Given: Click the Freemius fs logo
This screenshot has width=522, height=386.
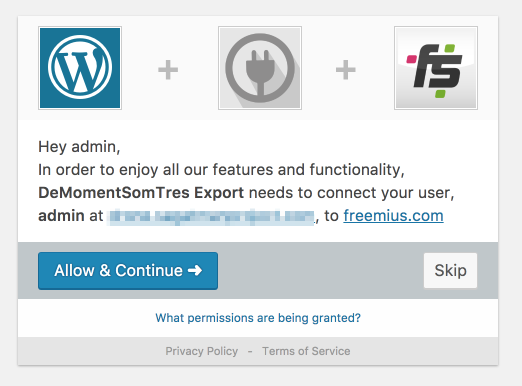Looking at the screenshot, I should click(x=436, y=68).
